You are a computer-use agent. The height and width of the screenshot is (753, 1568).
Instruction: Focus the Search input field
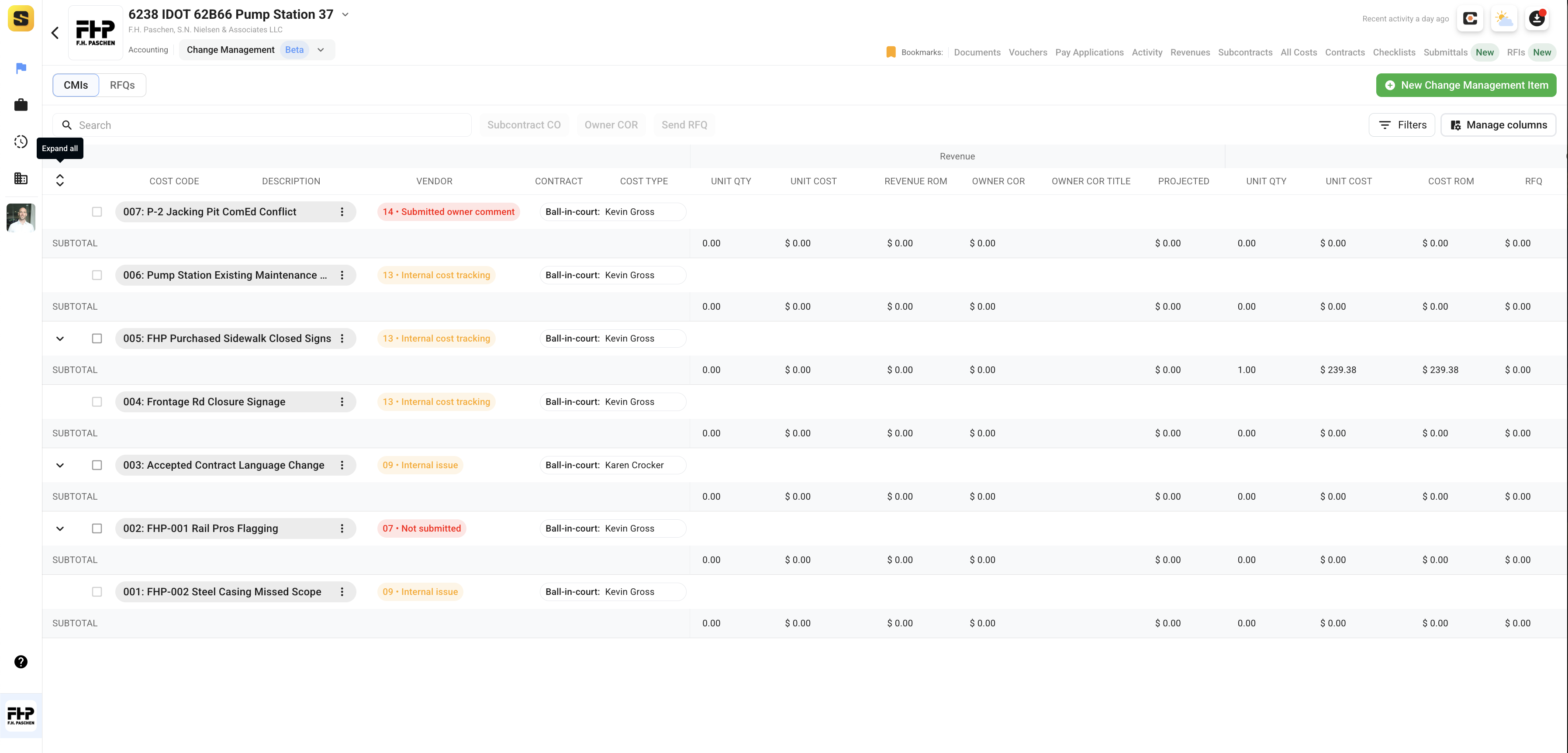tap(262, 125)
